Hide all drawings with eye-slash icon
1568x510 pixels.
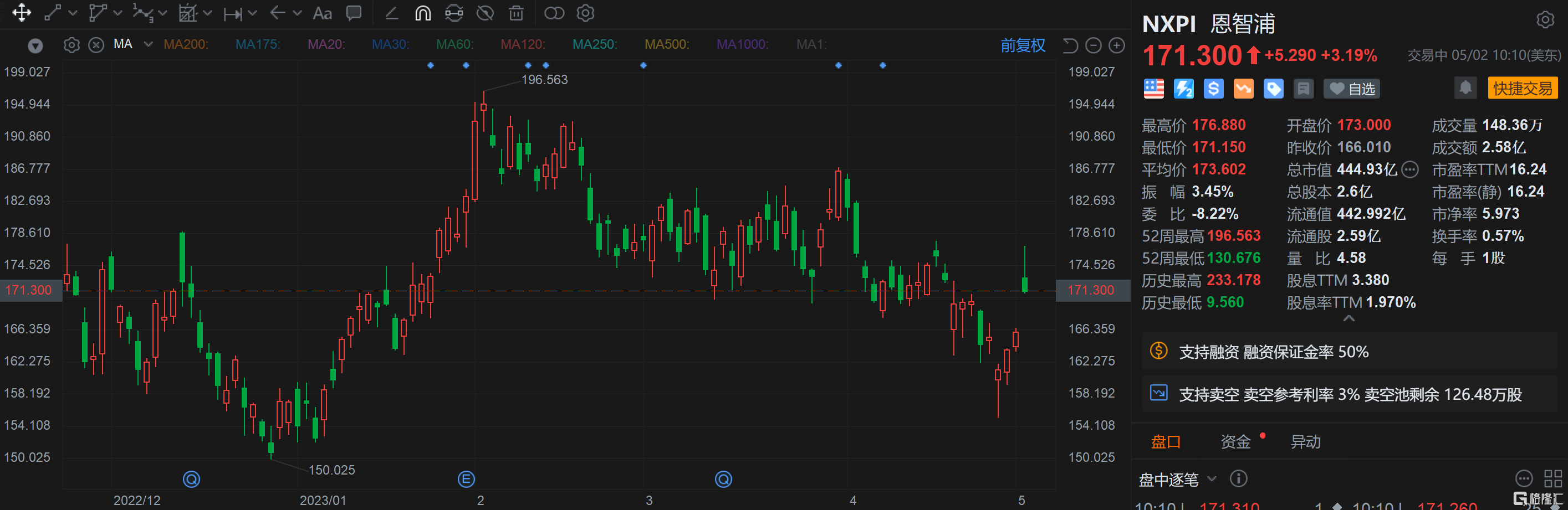coord(485,13)
